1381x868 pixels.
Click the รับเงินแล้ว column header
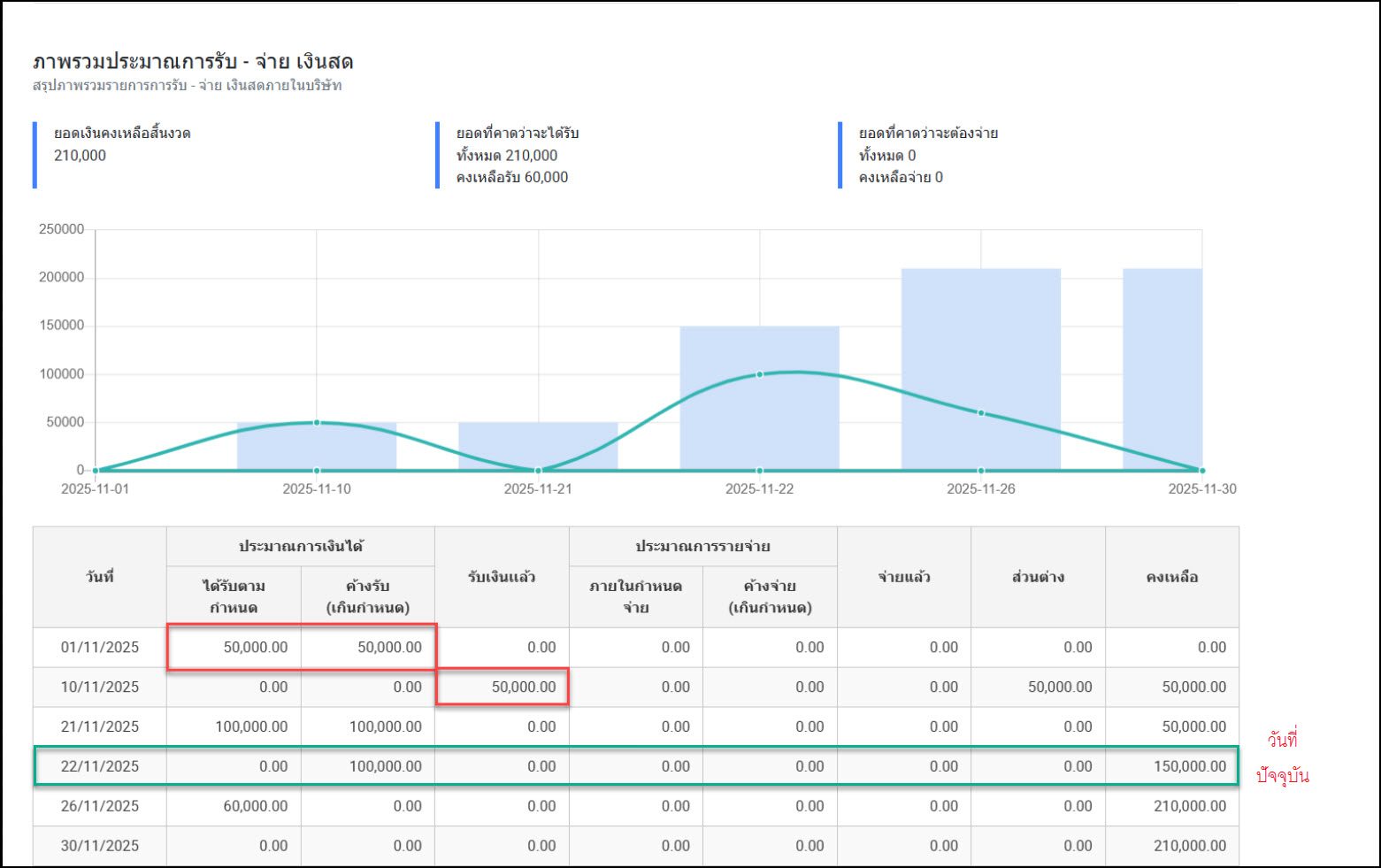click(x=502, y=577)
